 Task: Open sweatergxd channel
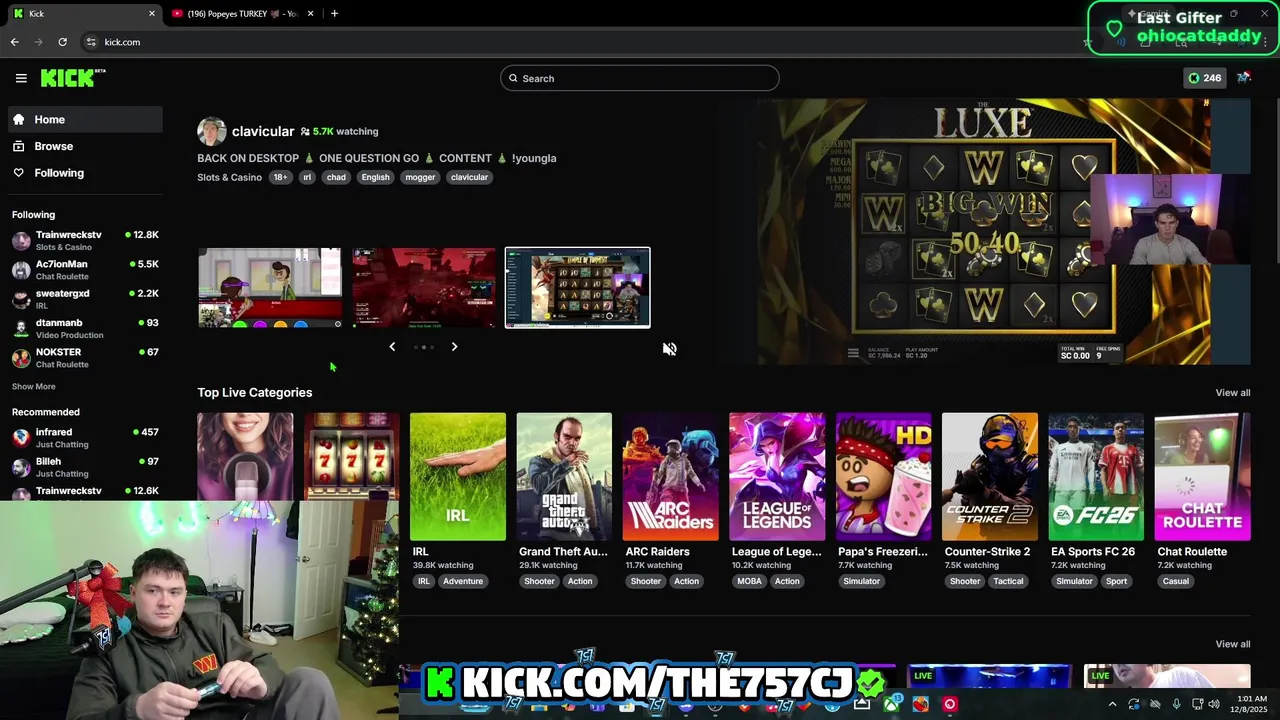[85, 299]
